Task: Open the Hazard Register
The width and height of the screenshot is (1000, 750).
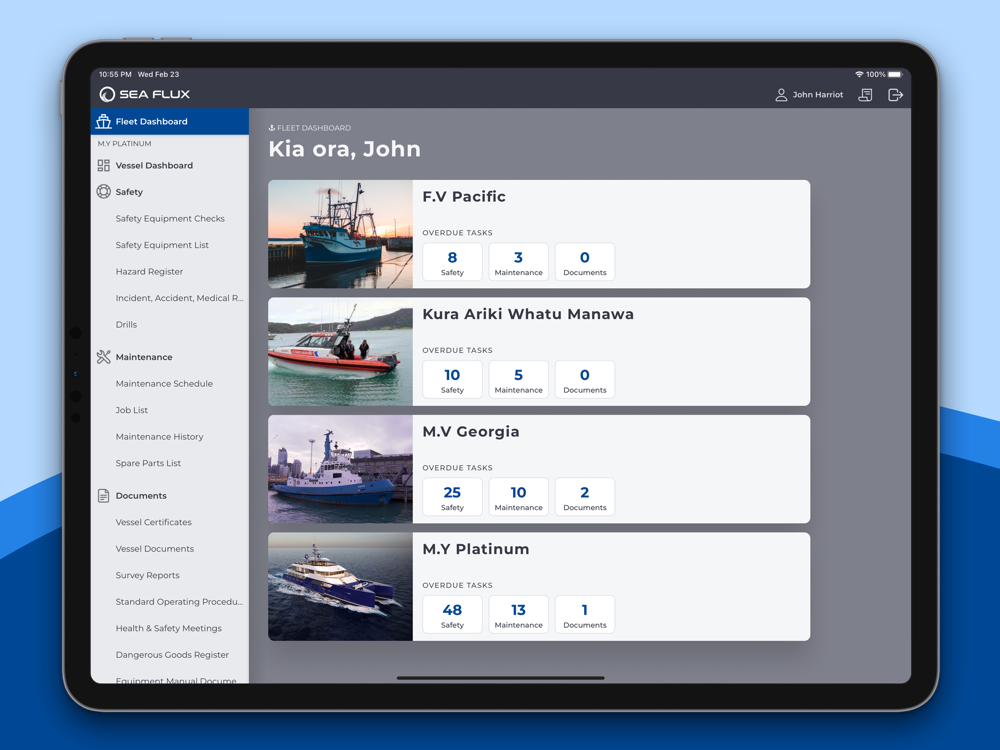Action: (149, 272)
